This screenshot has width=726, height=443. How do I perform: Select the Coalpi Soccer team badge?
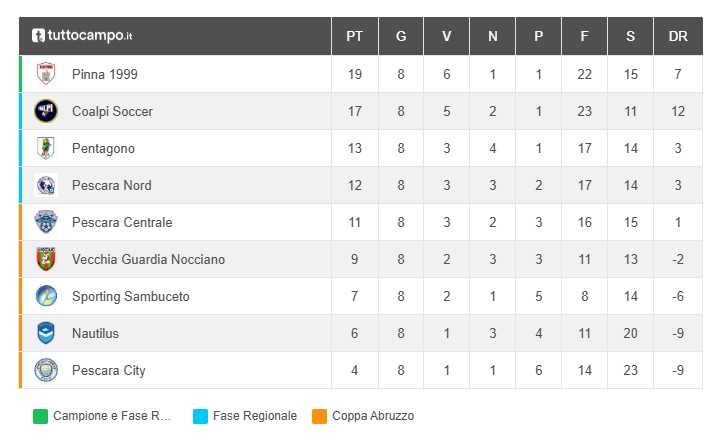(x=46, y=111)
